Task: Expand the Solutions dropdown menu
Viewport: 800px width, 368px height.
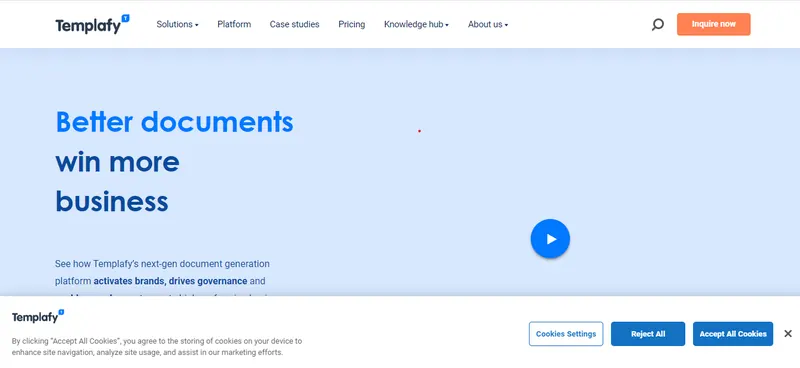Action: pos(178,24)
